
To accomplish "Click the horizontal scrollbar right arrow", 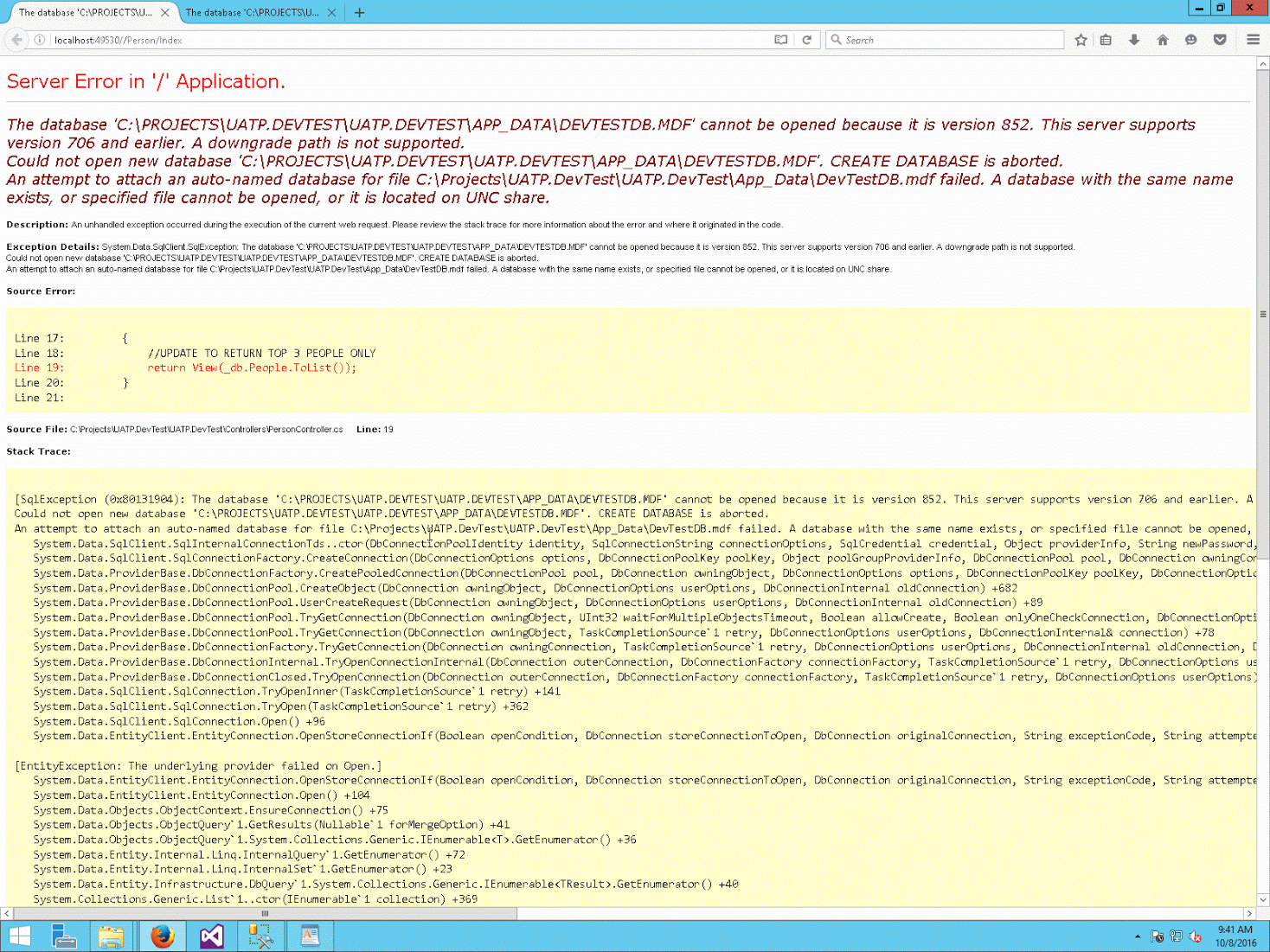I will [x=1249, y=913].
